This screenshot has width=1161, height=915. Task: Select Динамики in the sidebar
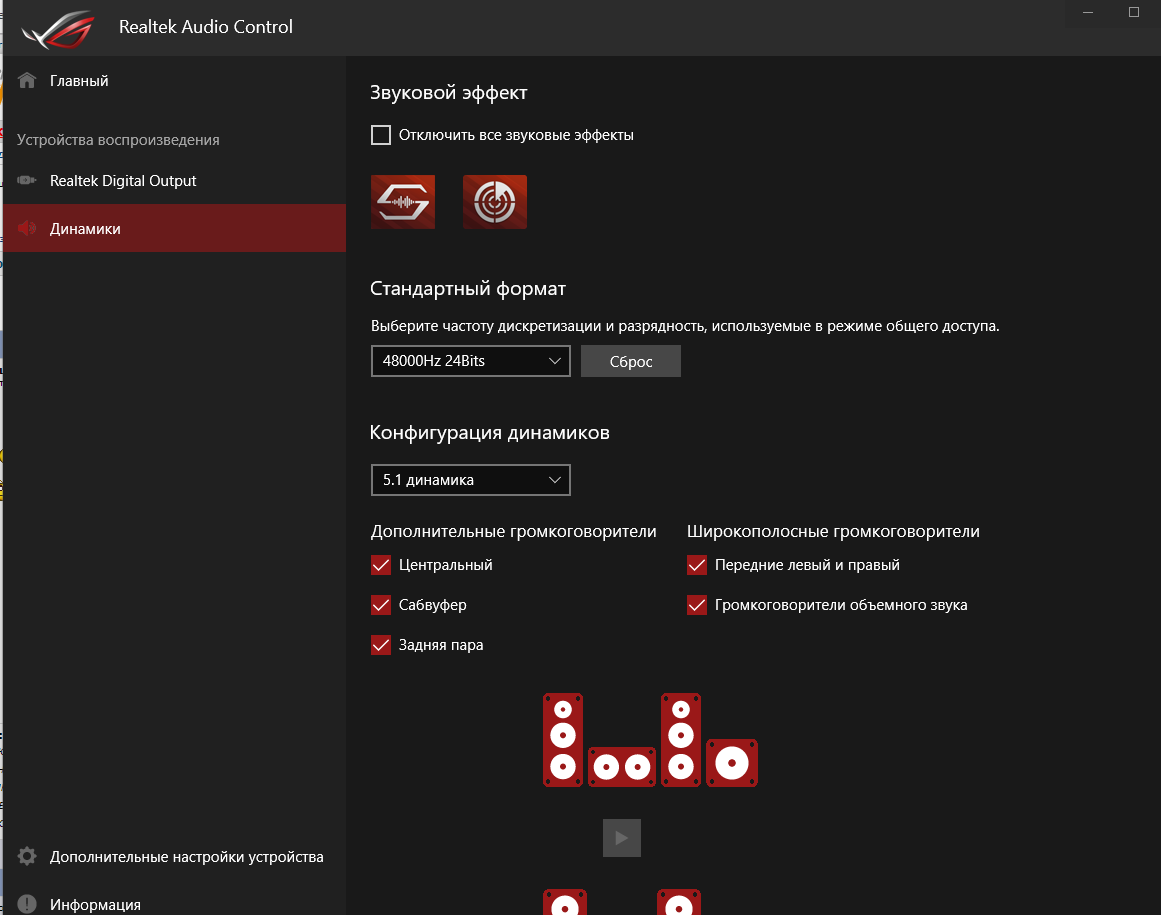click(85, 229)
